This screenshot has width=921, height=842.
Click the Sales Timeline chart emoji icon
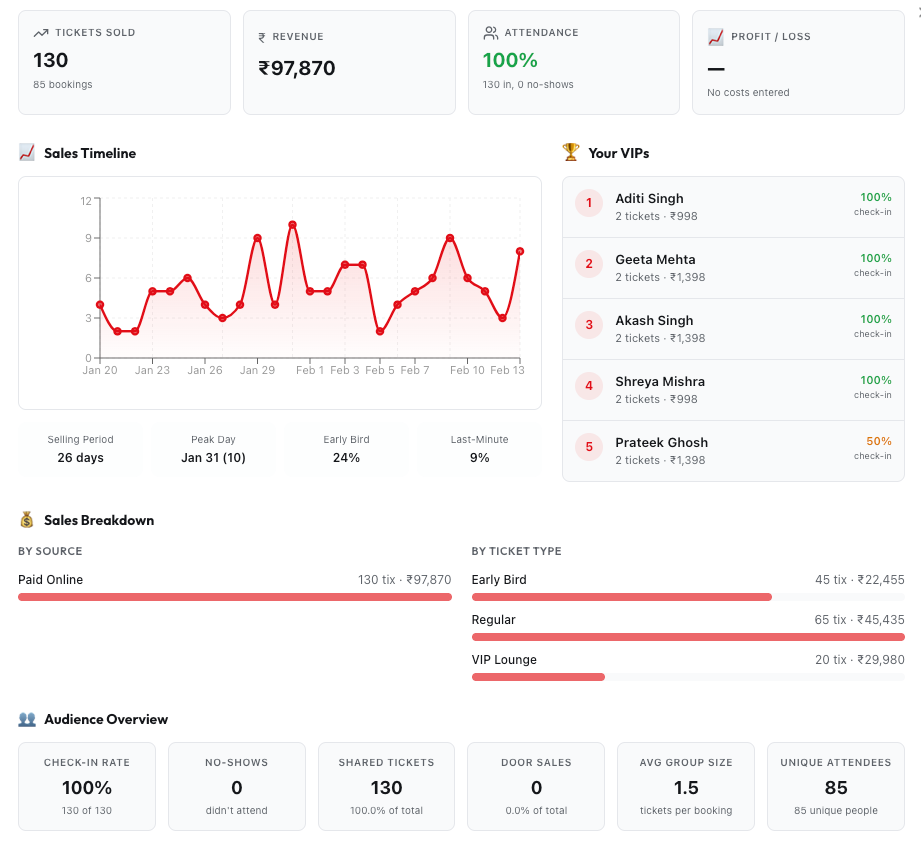click(x=27, y=153)
